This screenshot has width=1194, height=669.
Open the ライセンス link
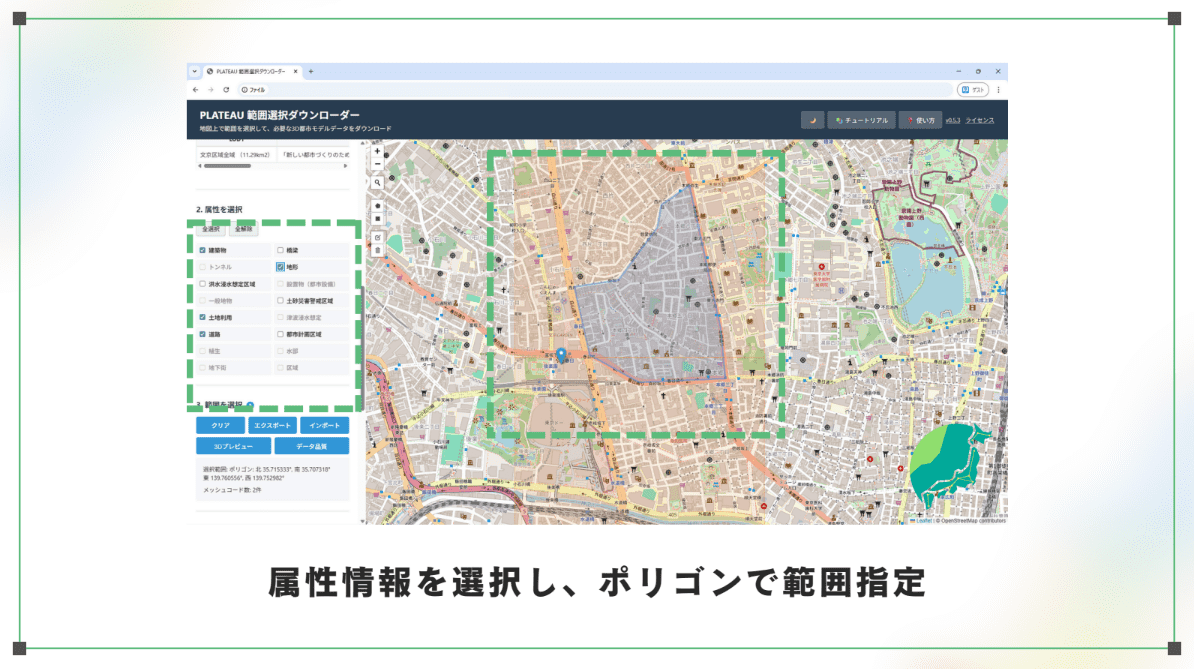(979, 120)
